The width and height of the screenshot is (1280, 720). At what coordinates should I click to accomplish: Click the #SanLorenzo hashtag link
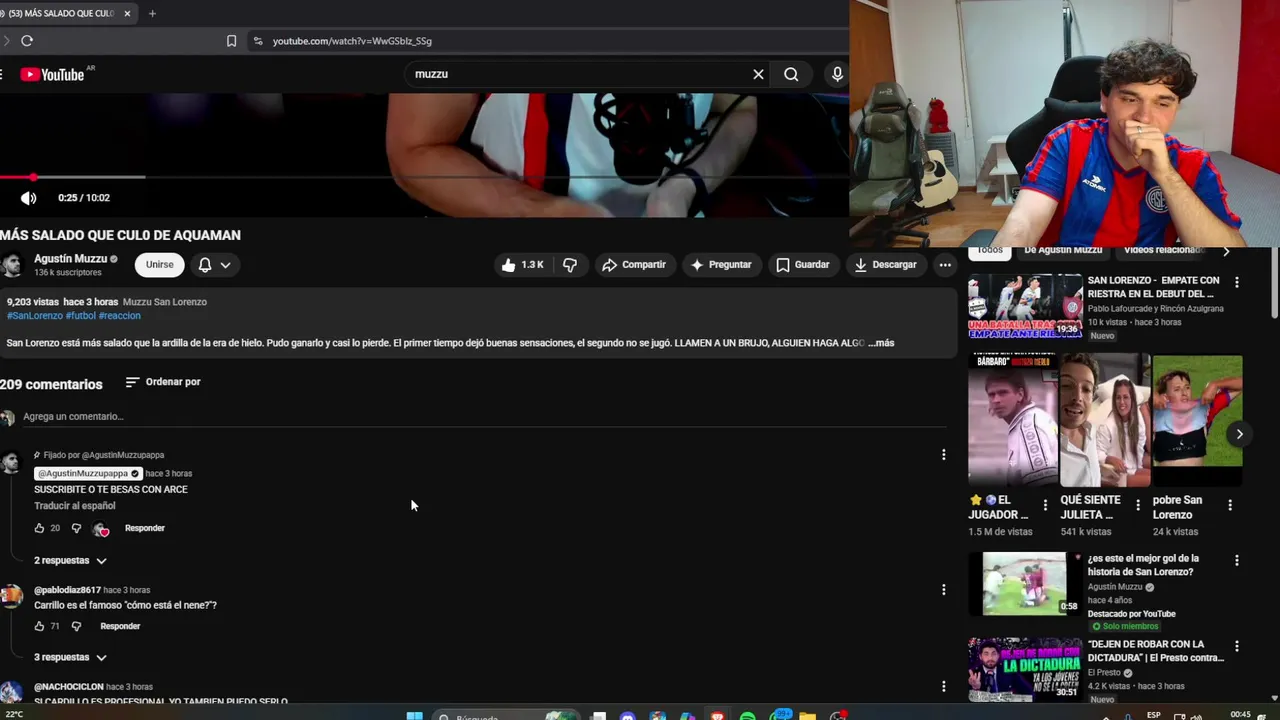tap(35, 316)
